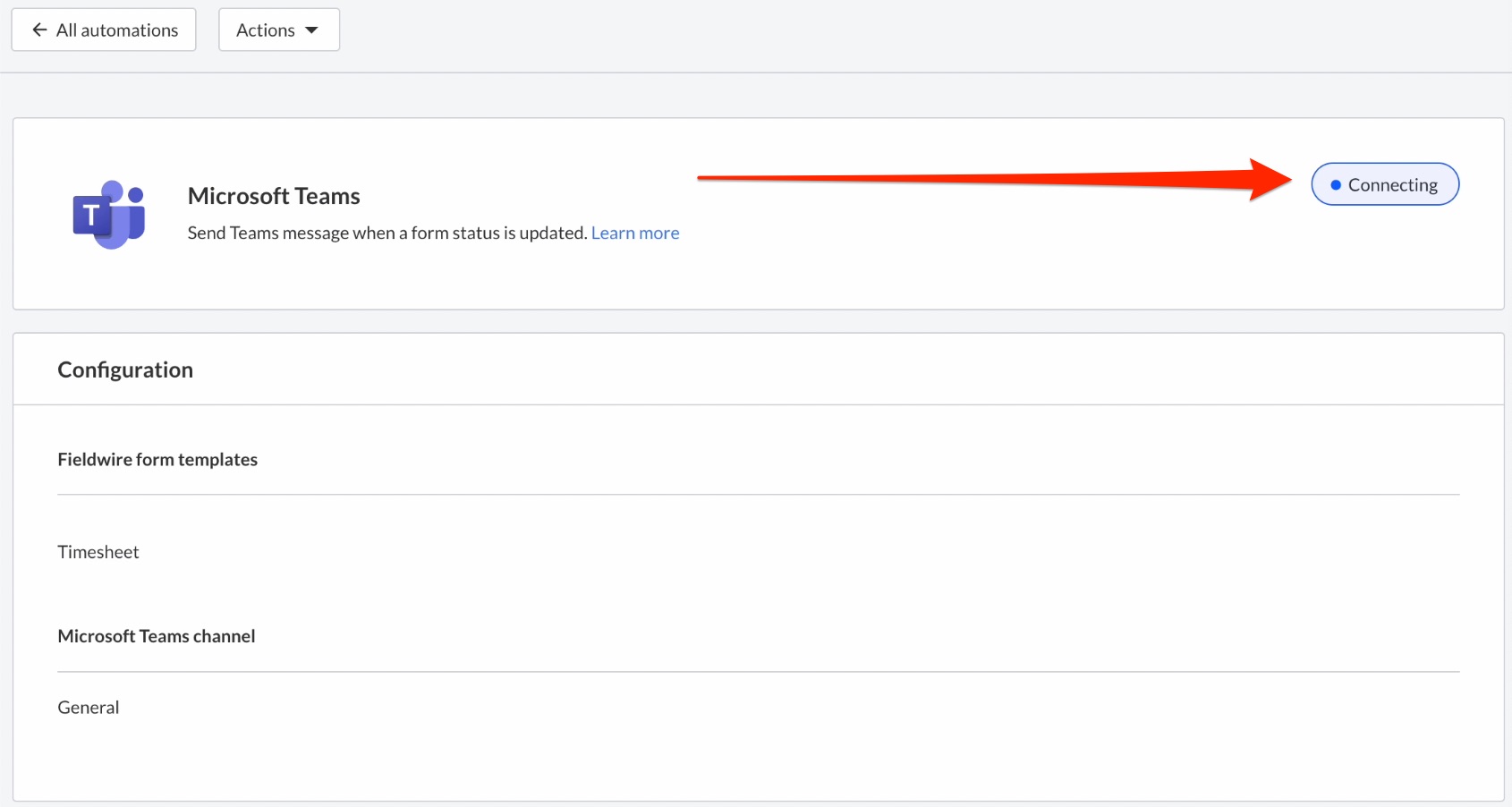This screenshot has height=807, width=1512.
Task: Click the Configuration section heading
Action: pyautogui.click(x=125, y=370)
